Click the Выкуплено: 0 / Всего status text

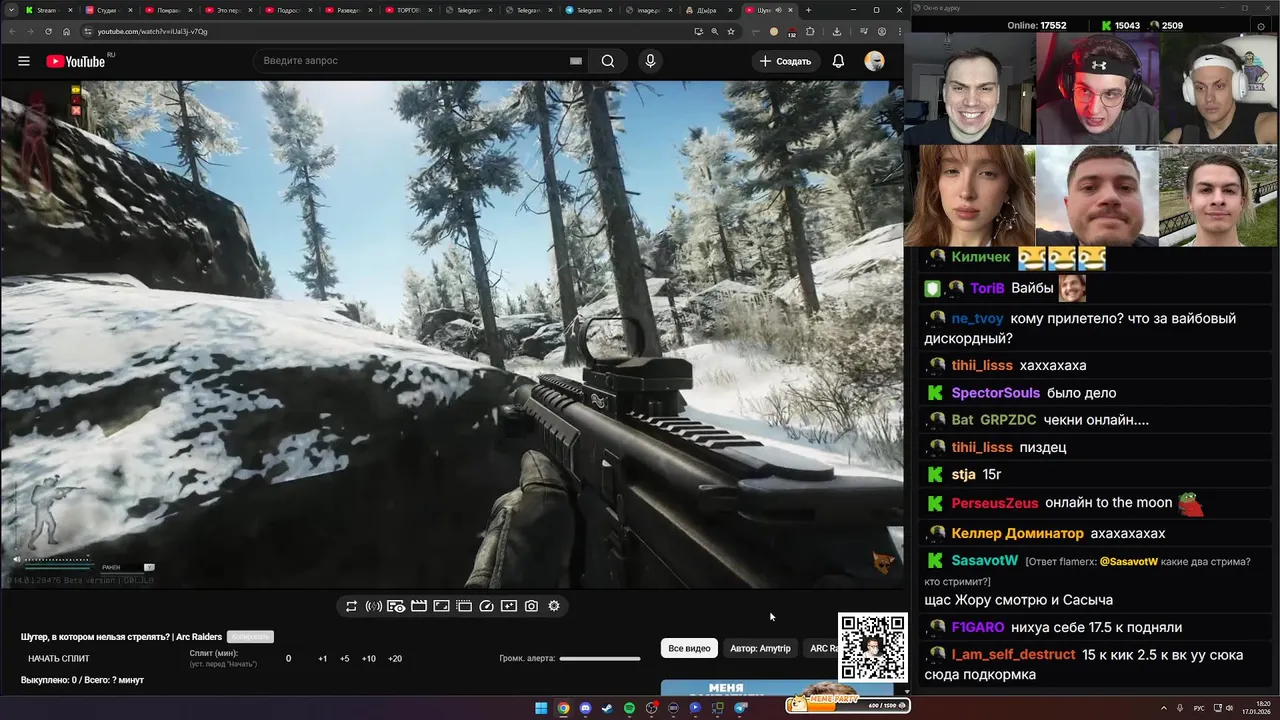[82, 680]
